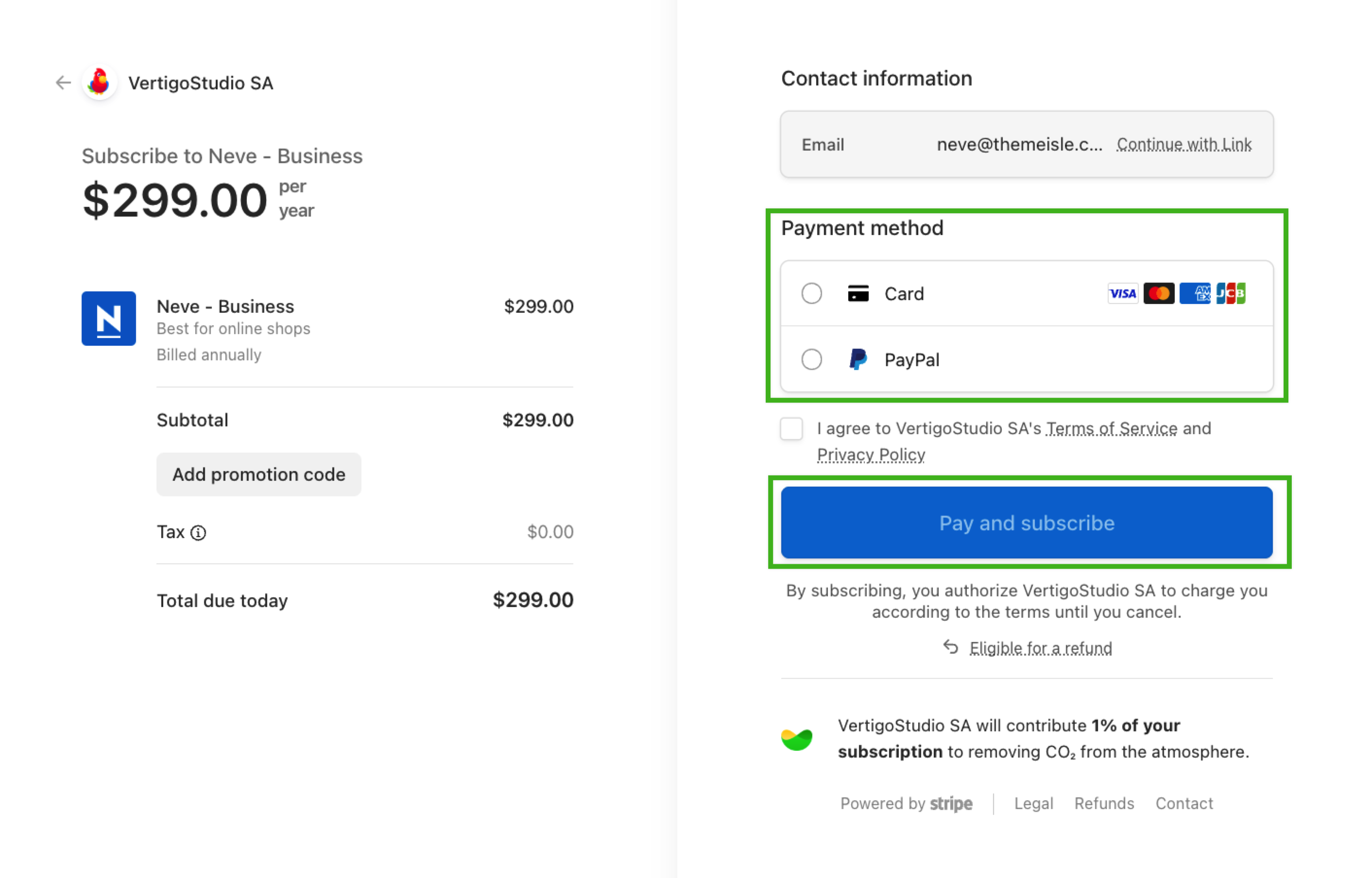Click Continue with Link
Screen dimensions: 1372x878
[x=1184, y=145]
